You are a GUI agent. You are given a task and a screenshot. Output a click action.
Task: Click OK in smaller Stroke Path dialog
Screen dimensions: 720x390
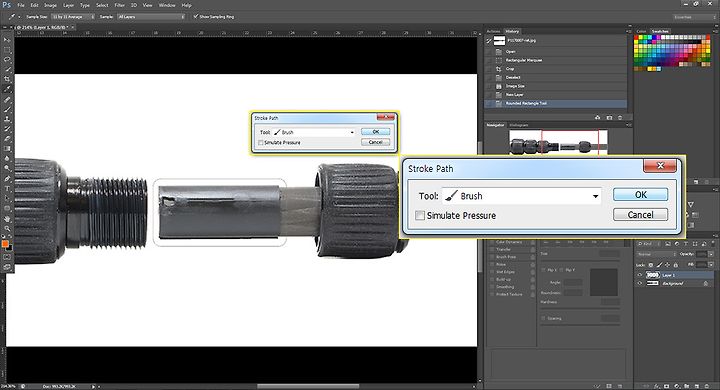coord(376,132)
